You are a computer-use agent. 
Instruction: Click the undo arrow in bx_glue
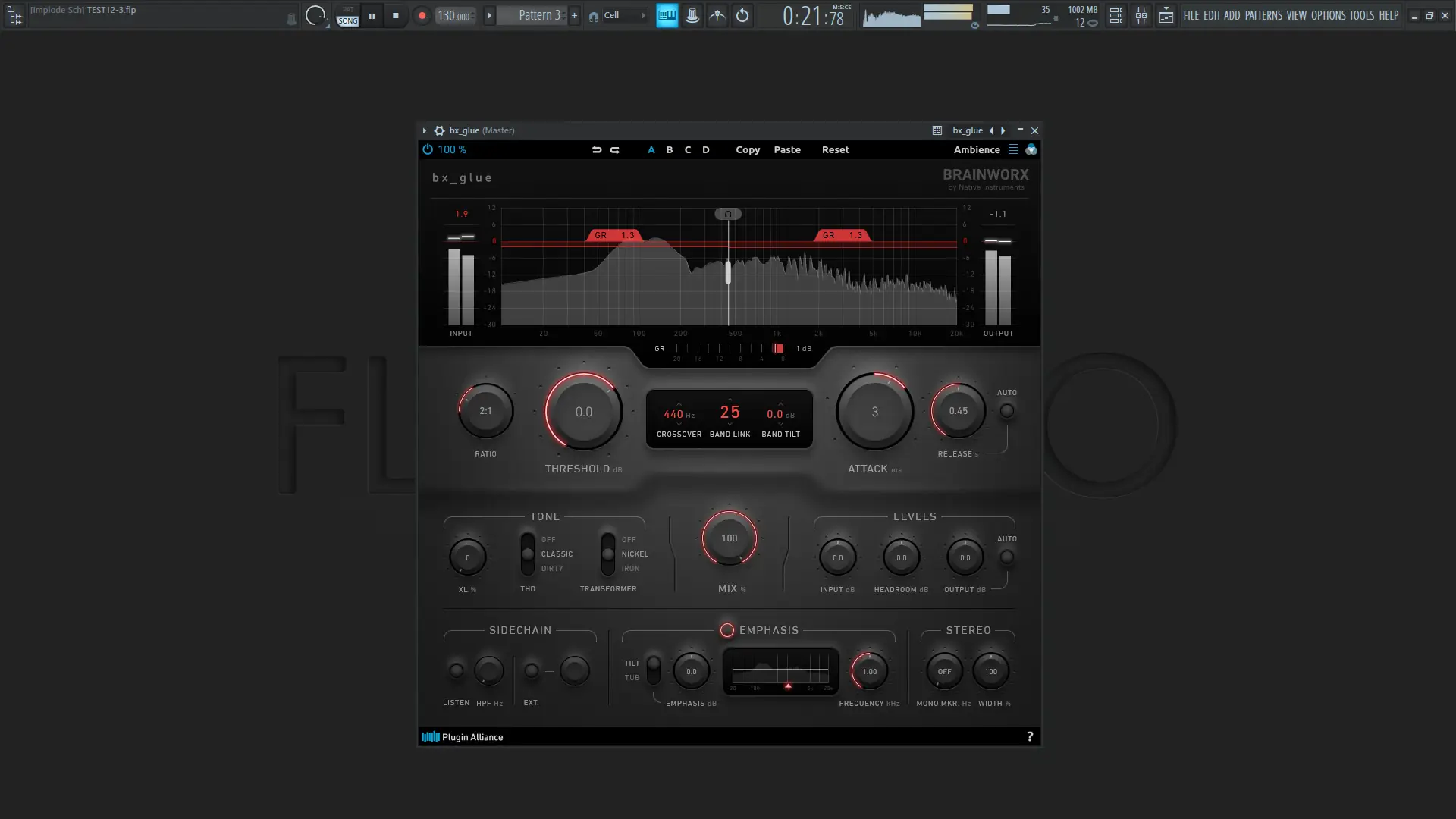point(598,150)
